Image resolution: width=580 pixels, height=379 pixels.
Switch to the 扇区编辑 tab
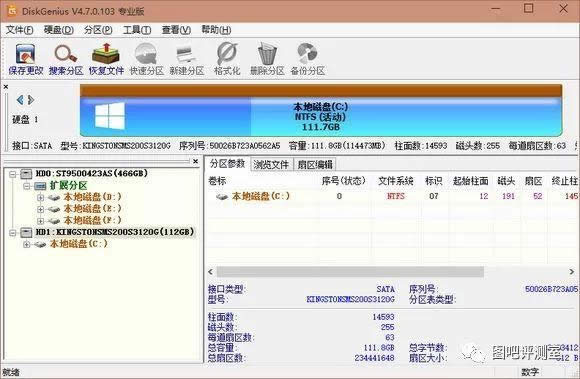[315, 165]
